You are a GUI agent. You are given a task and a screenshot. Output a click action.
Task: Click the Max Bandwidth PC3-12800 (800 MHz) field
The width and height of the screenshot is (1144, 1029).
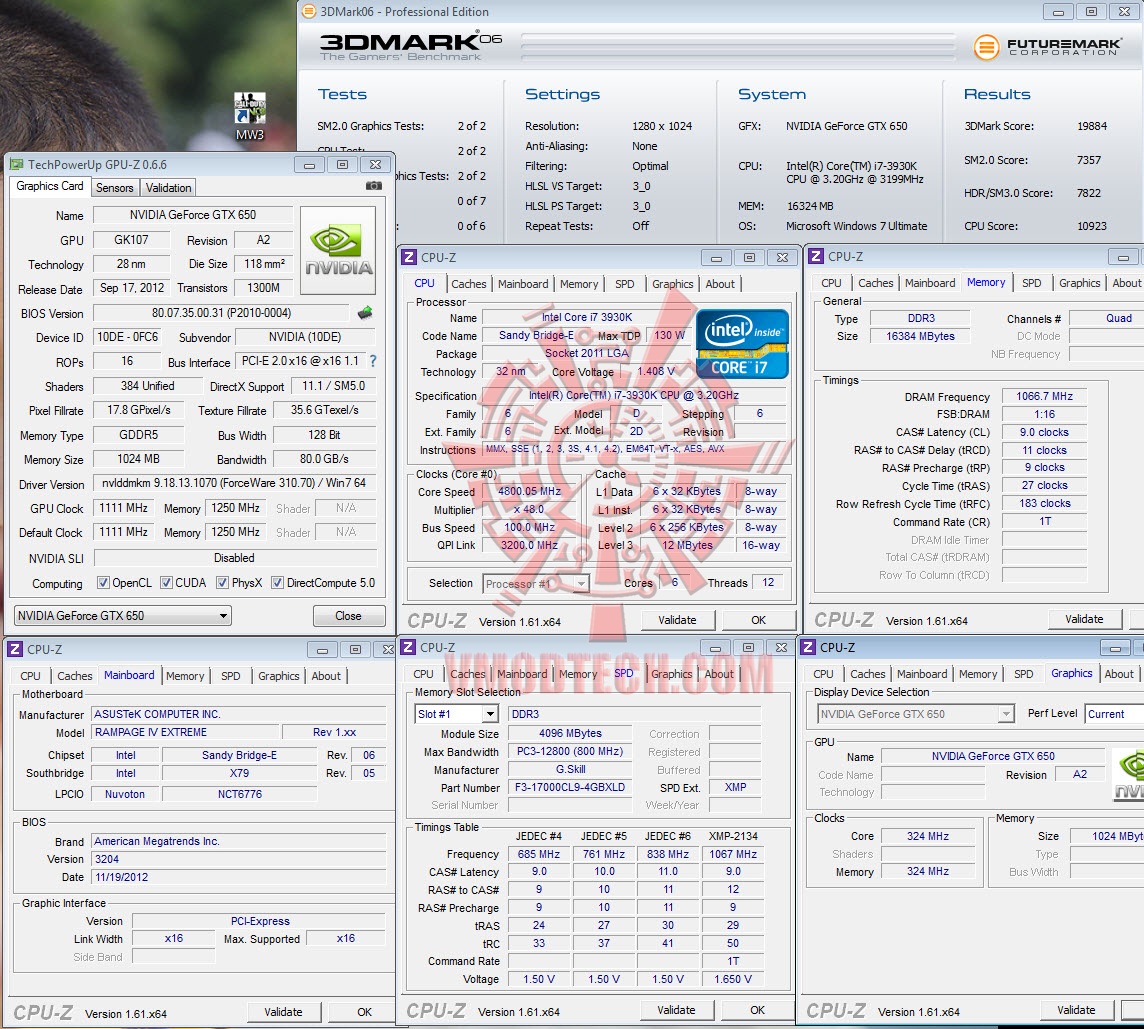(570, 752)
